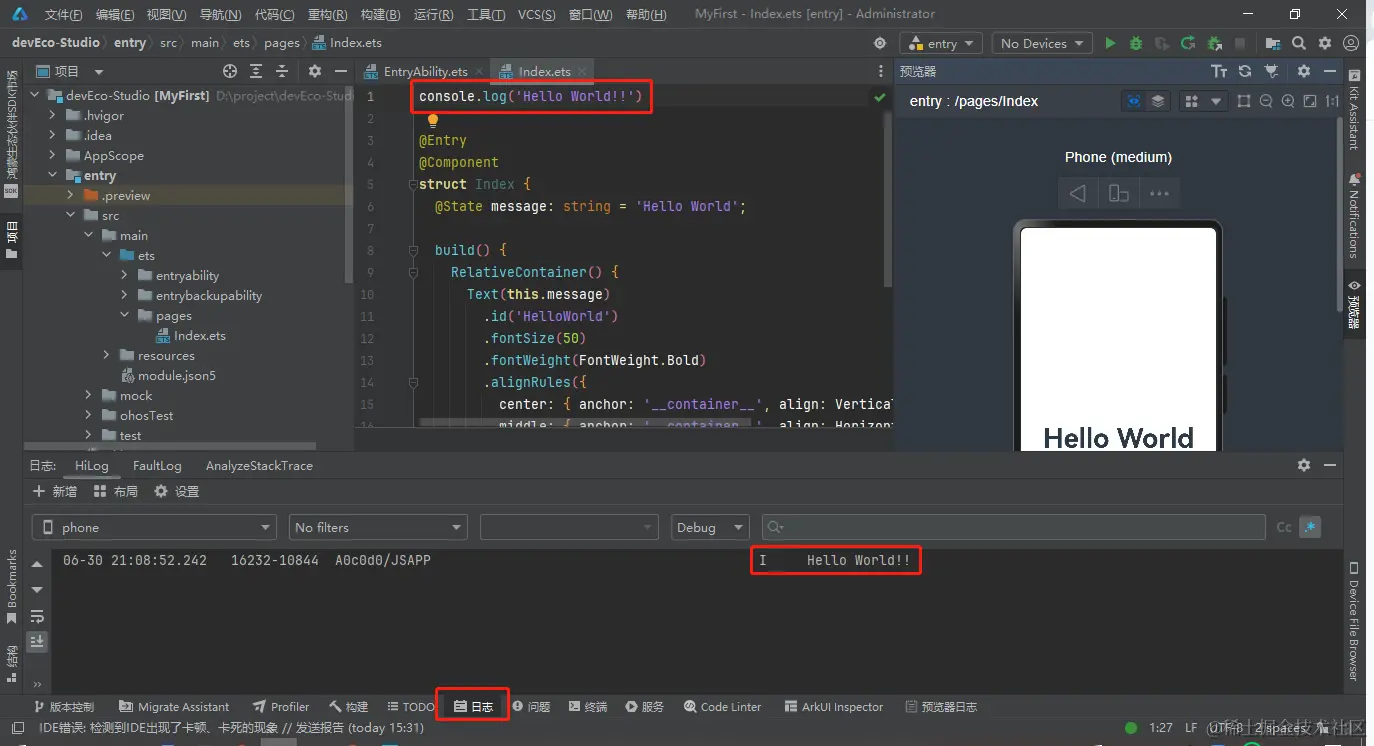Open project structure folder icon in toolbar
The image size is (1374, 746).
1273,43
